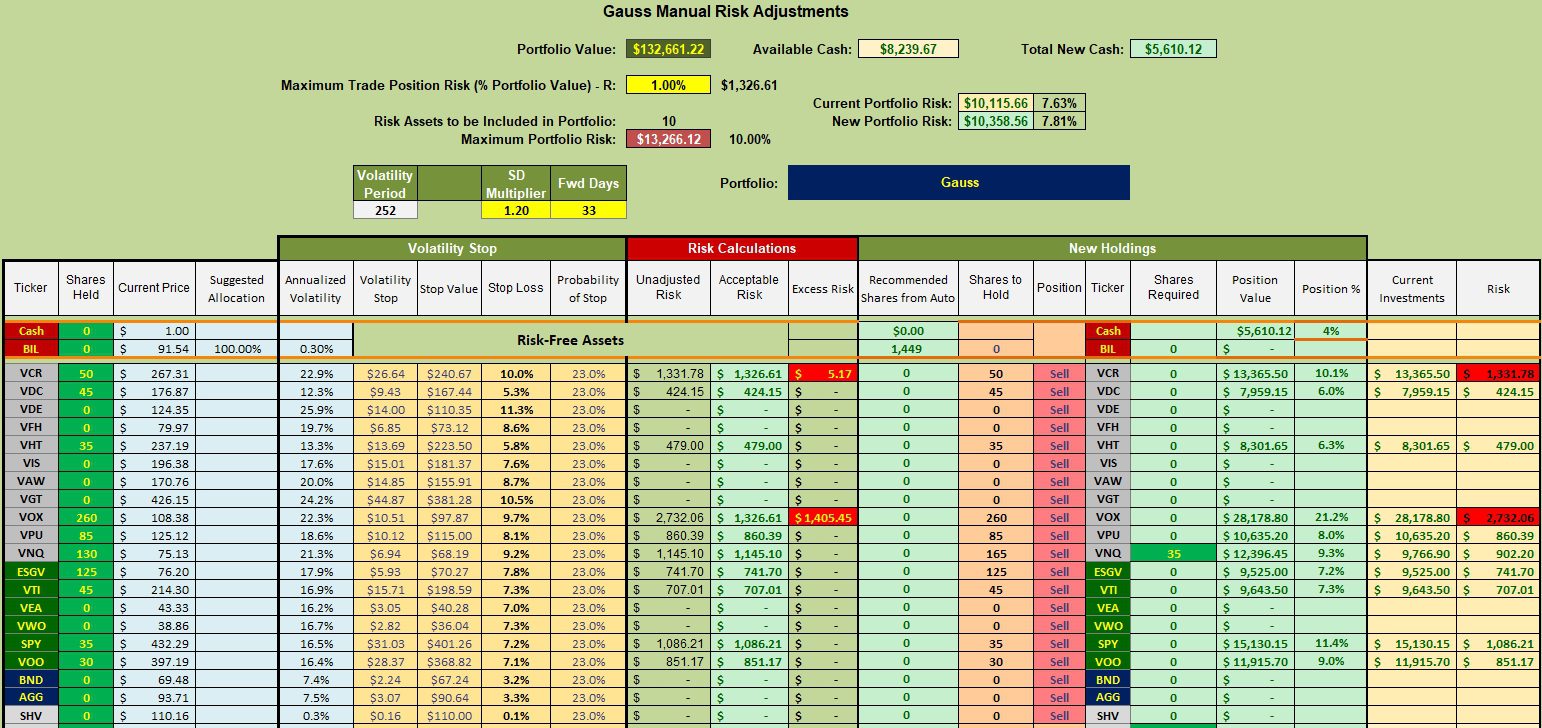Select the VCR current price 267.31
The image size is (1542, 728).
[153, 373]
